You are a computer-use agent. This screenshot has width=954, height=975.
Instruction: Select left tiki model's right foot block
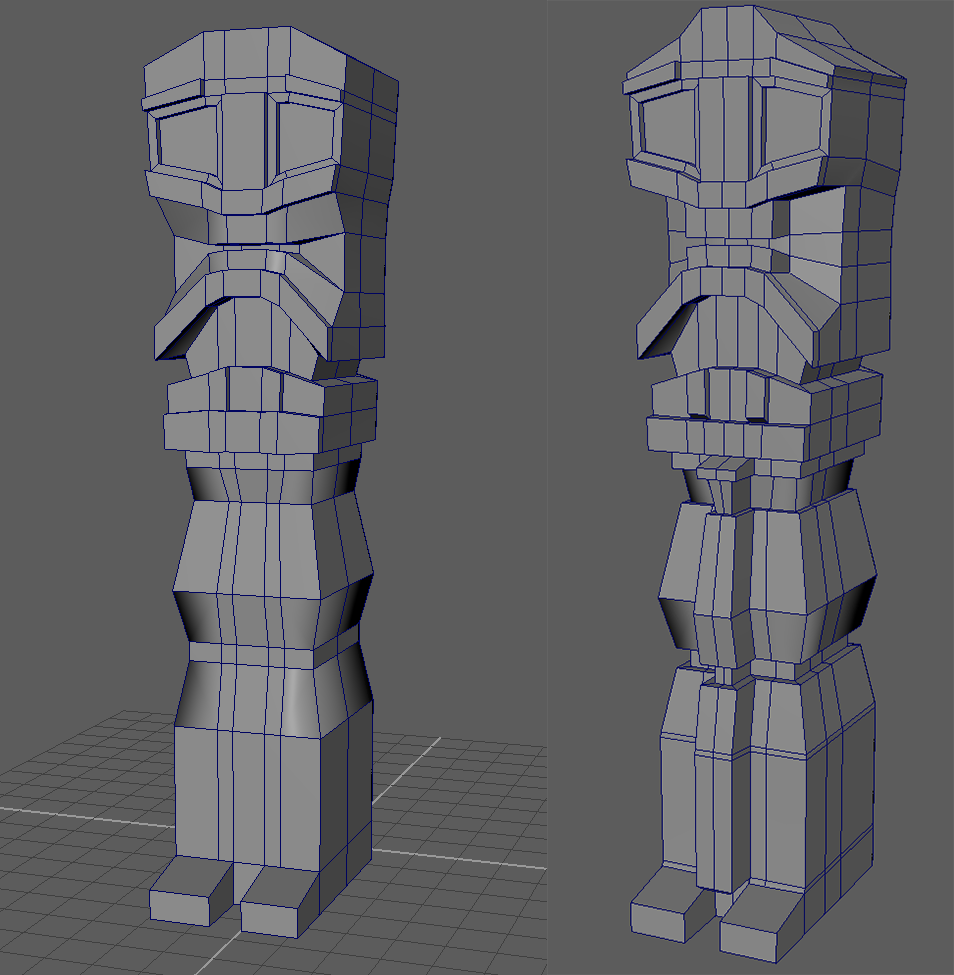(x=280, y=902)
